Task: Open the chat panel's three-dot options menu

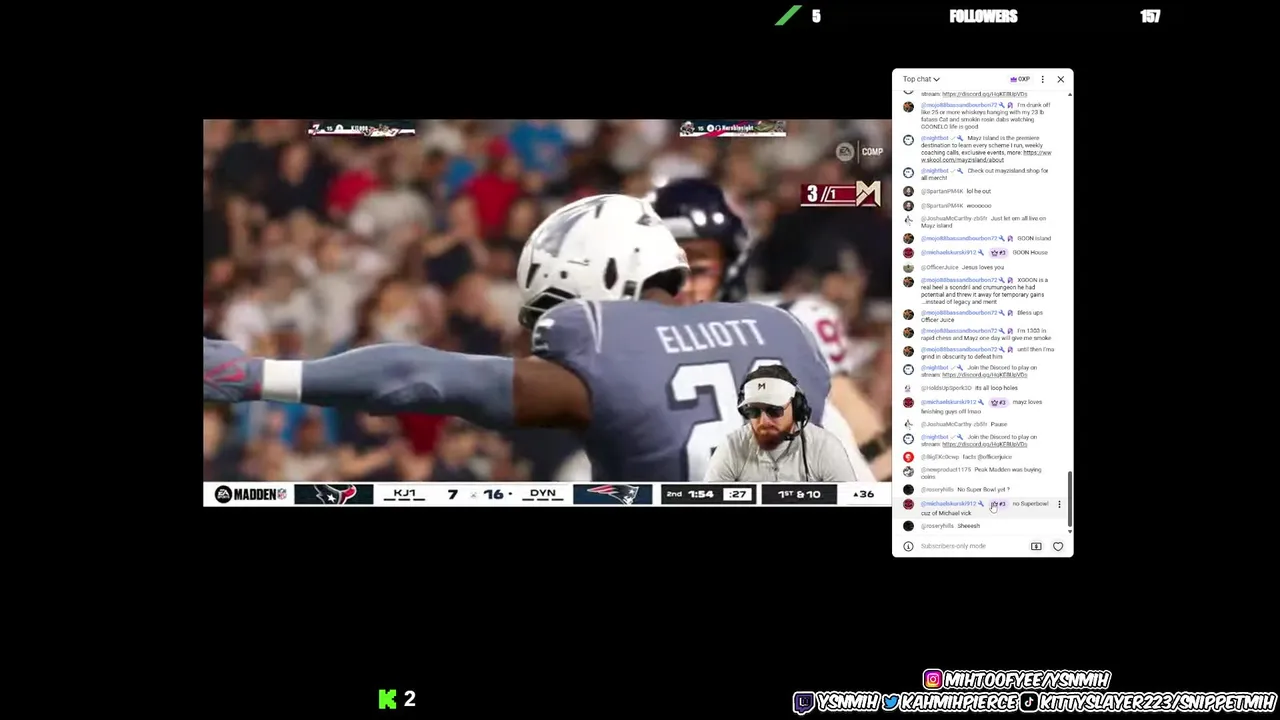Action: 1043,79
